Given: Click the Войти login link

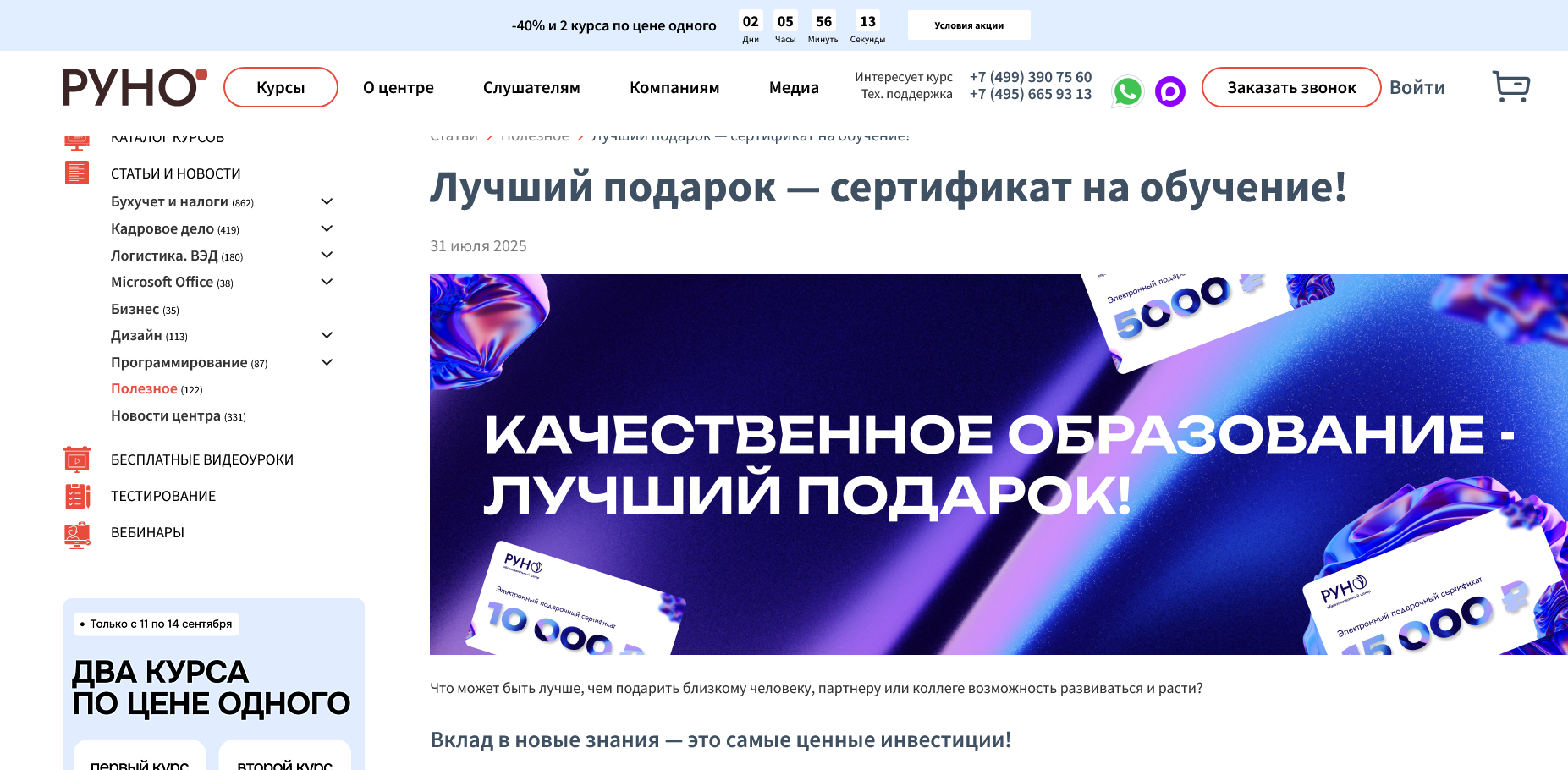Looking at the screenshot, I should point(1417,87).
